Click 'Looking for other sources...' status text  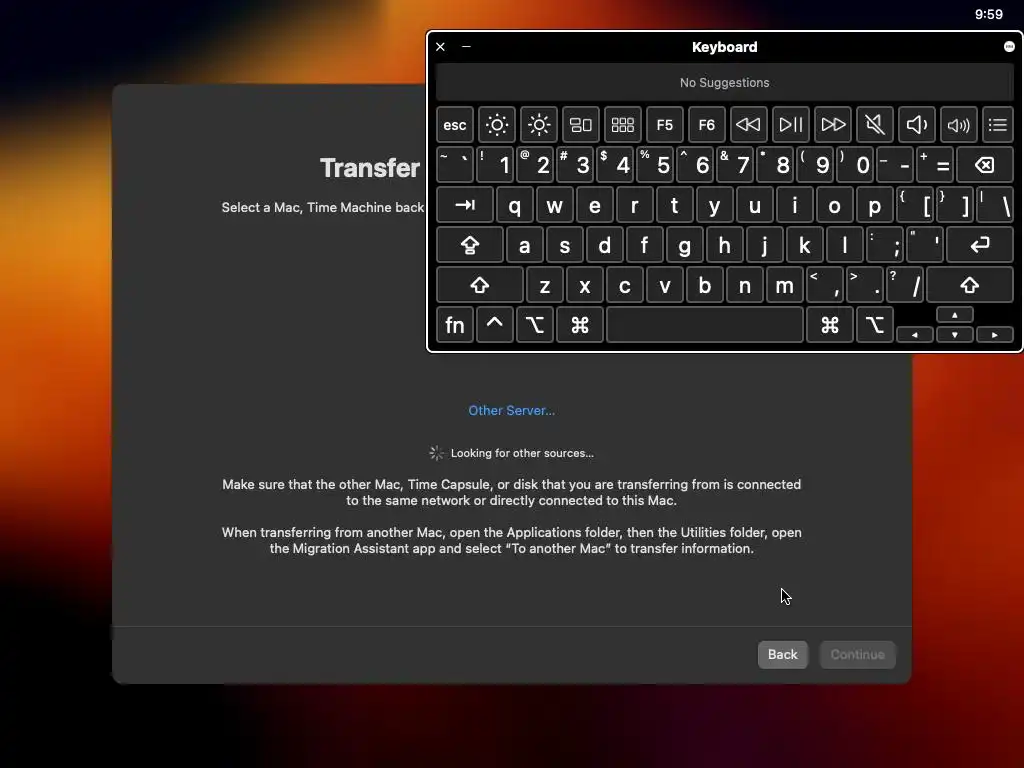tap(522, 453)
